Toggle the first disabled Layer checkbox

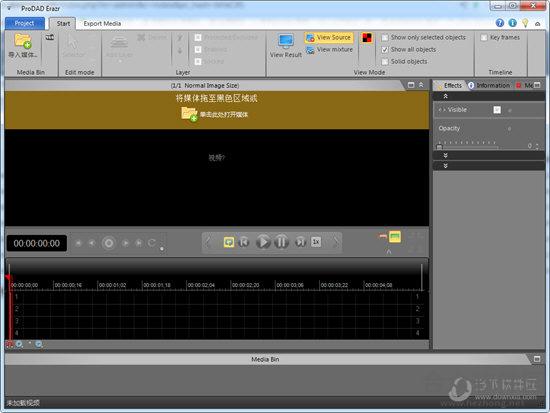point(198,37)
